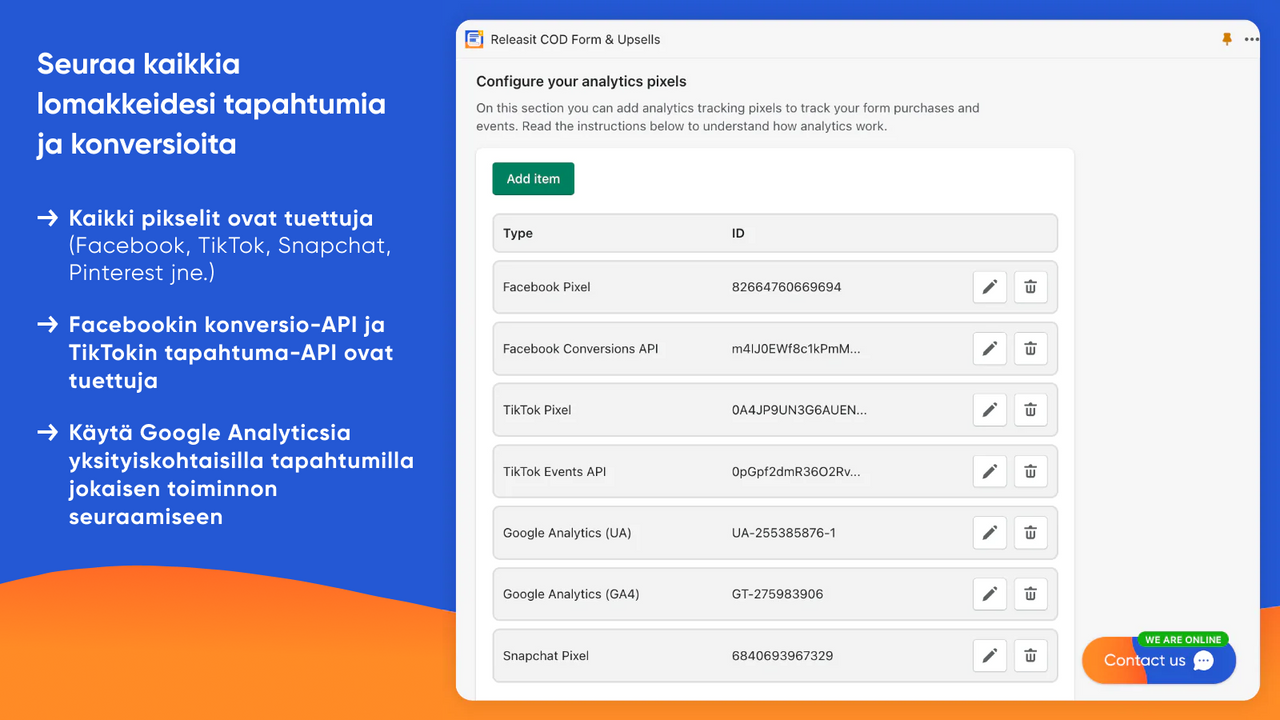The width and height of the screenshot is (1280, 720).
Task: Click the Releasit COD Form & Upsells title
Action: [x=576, y=40]
